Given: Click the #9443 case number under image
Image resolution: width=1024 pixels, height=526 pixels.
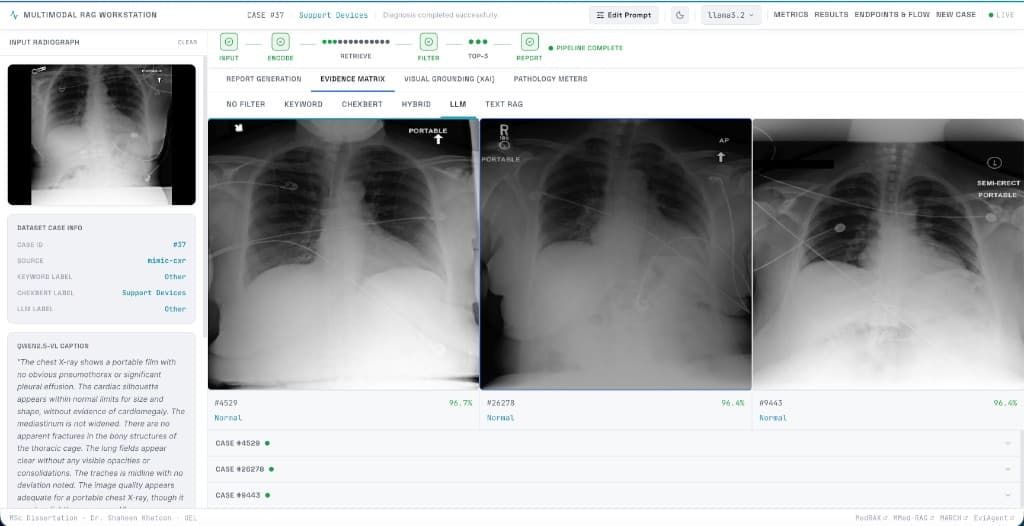Looking at the screenshot, I should [771, 403].
